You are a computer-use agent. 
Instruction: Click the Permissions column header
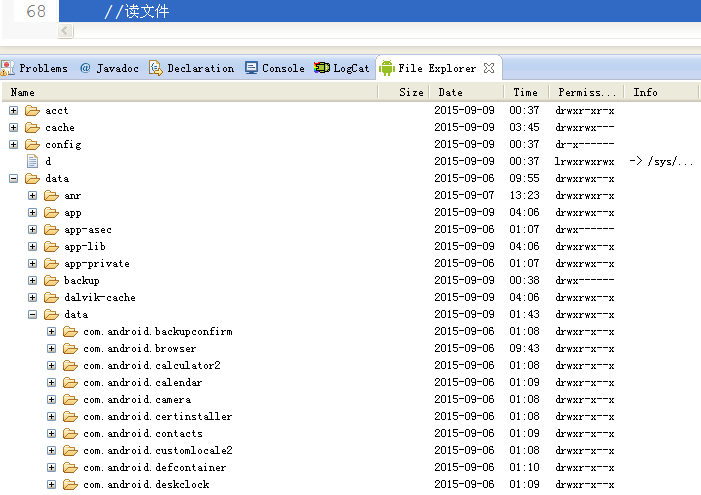[587, 93]
